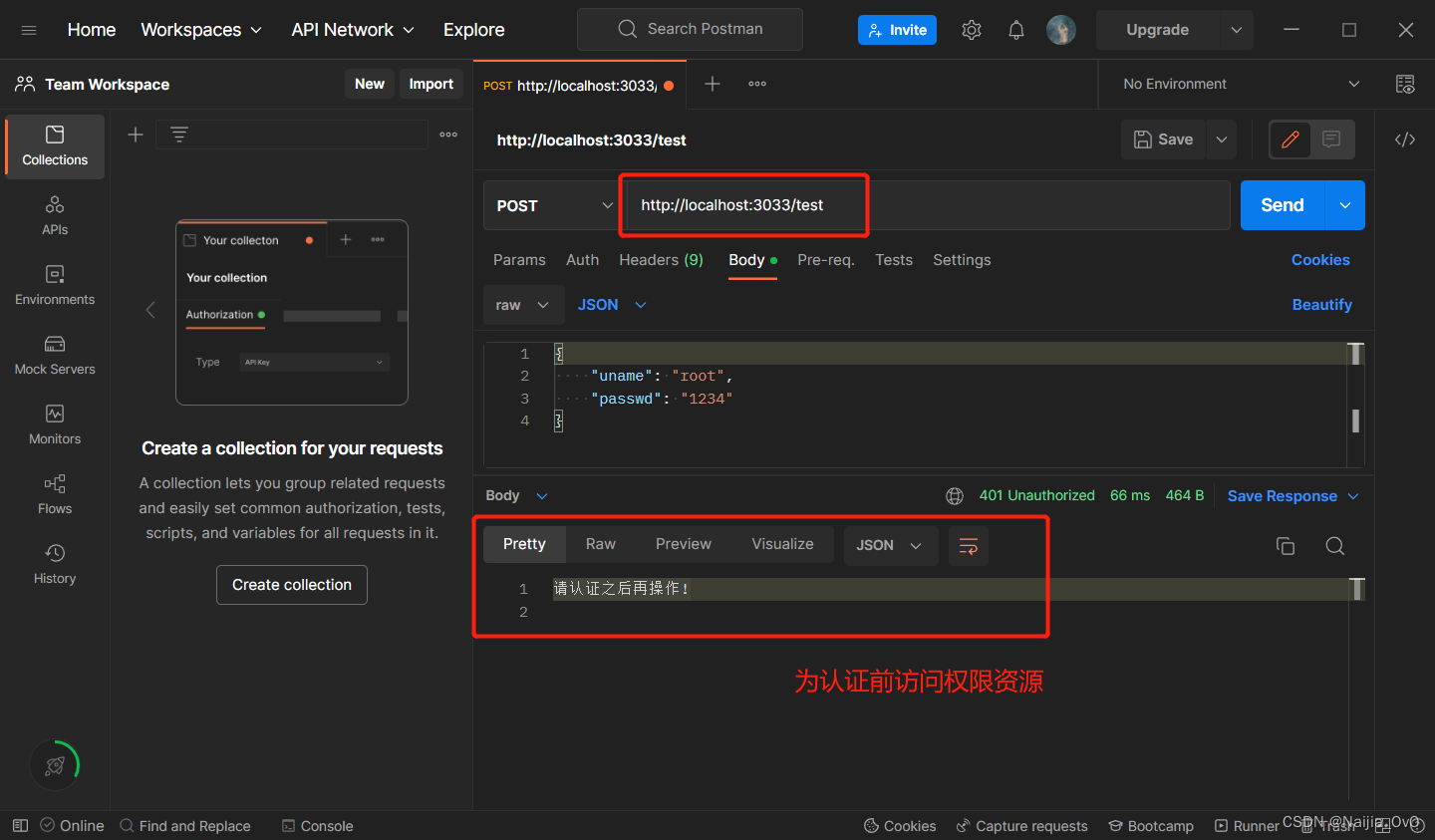Open the Upgrade dropdown arrow
The width and height of the screenshot is (1435, 840).
(x=1236, y=30)
